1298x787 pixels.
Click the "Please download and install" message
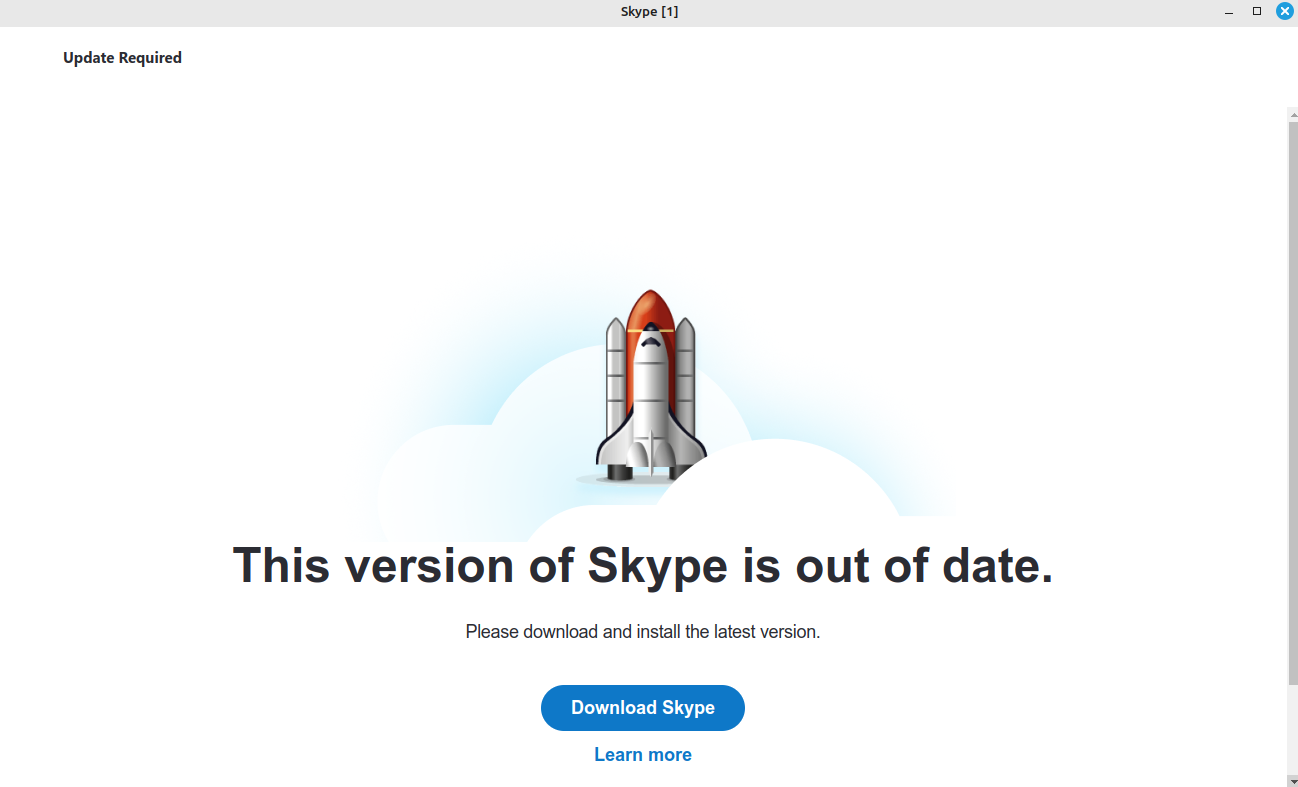(x=642, y=632)
